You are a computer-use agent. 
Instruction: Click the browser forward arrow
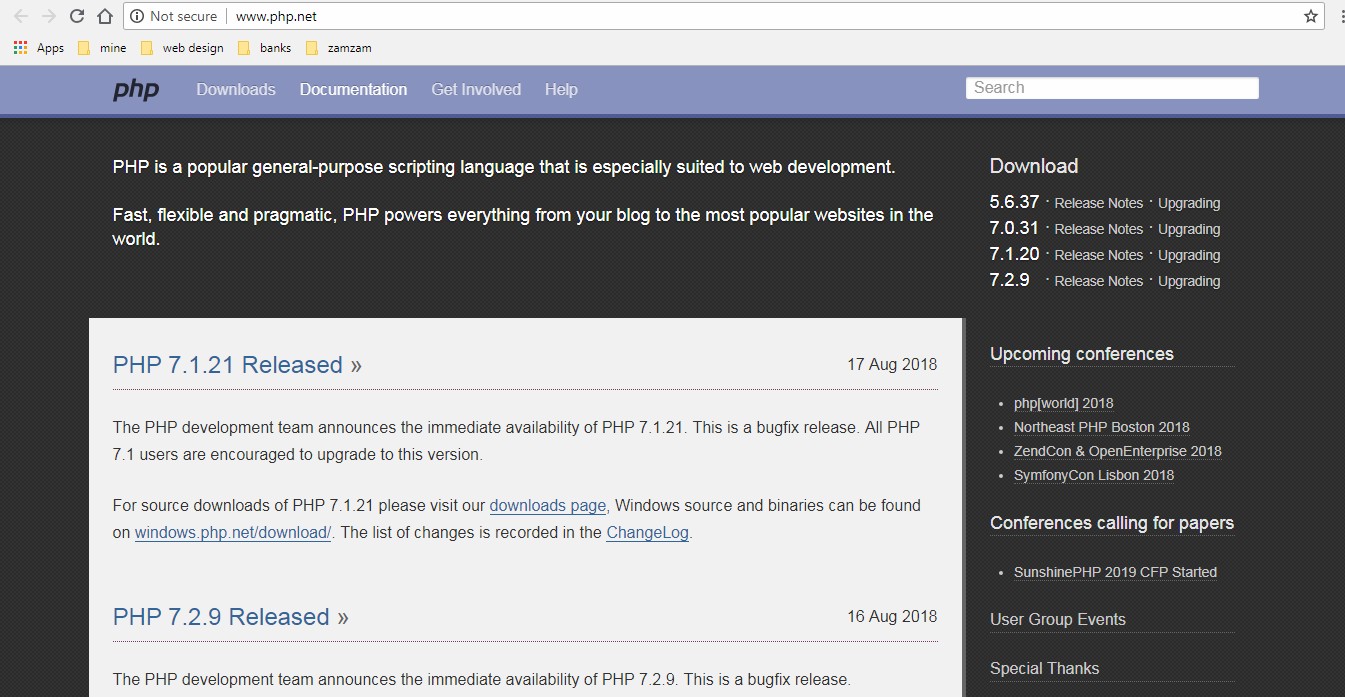coord(48,15)
